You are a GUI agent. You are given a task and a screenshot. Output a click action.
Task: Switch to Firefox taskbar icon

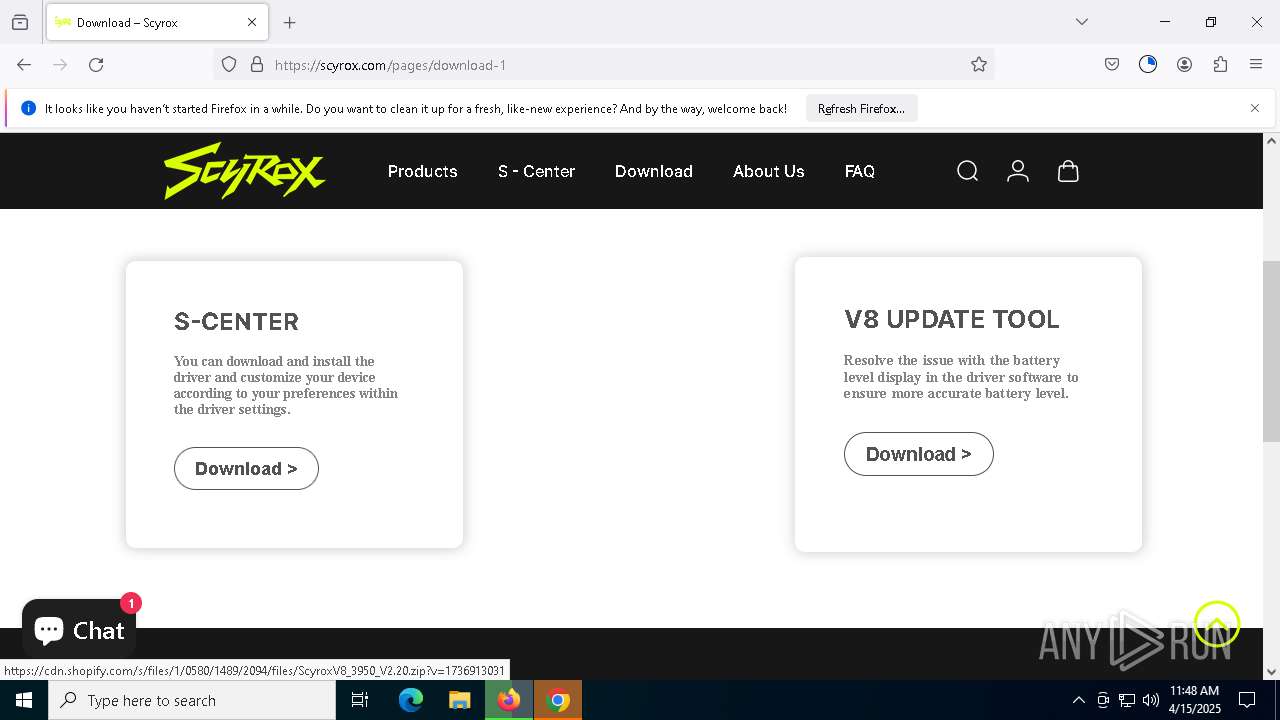click(509, 700)
